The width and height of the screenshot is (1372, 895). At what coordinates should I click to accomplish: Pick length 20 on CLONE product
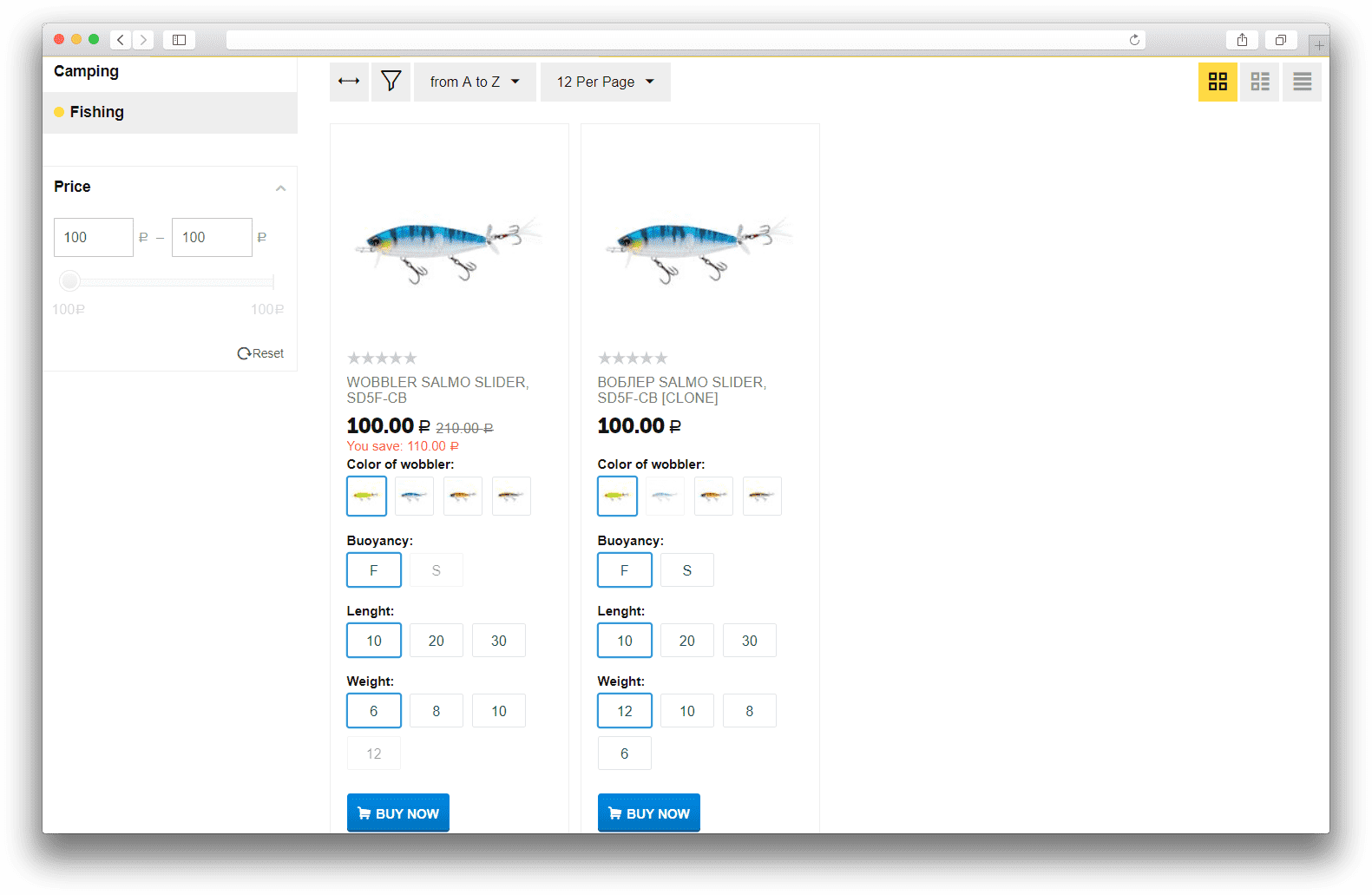click(687, 641)
